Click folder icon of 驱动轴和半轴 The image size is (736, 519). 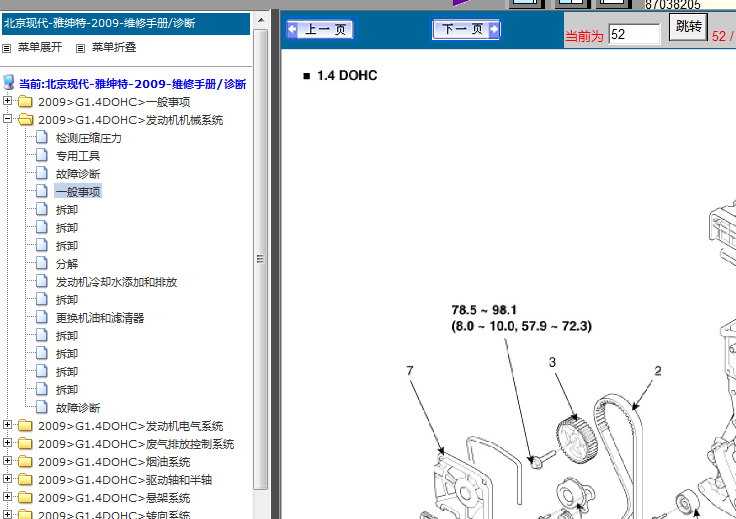pos(25,480)
